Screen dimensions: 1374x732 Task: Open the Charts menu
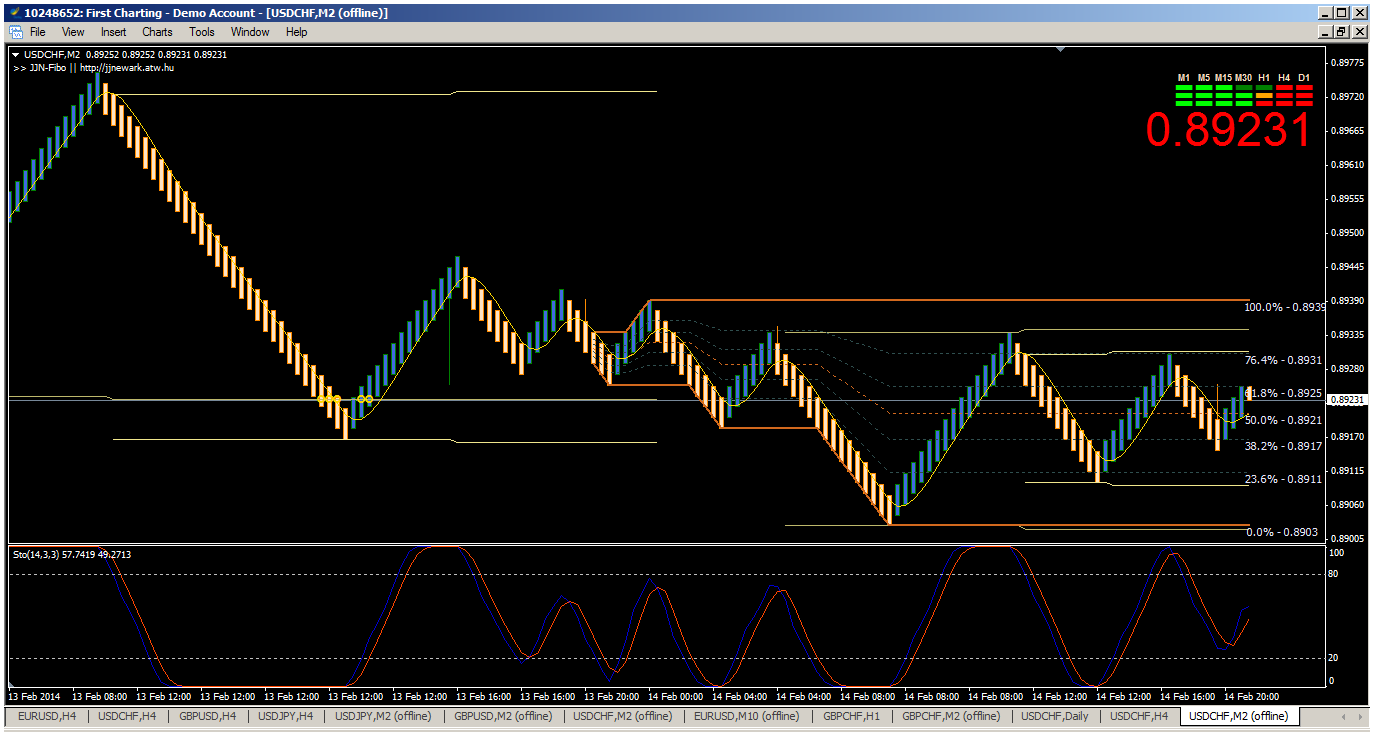tap(157, 32)
